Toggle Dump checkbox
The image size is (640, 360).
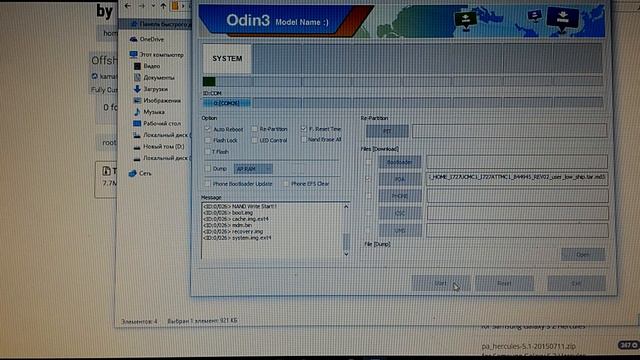208,169
